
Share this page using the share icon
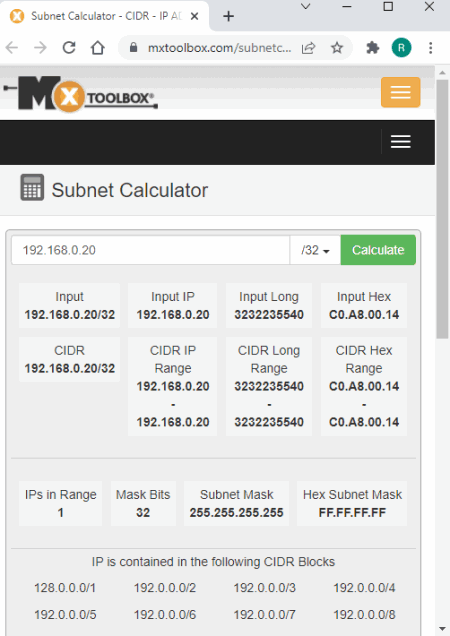tap(308, 48)
